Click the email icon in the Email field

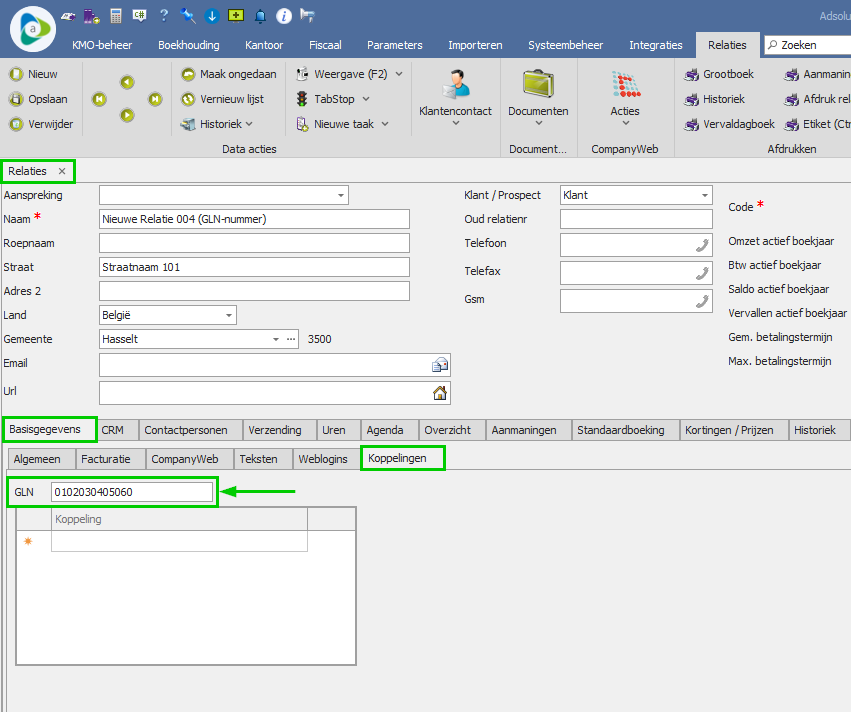(x=439, y=365)
